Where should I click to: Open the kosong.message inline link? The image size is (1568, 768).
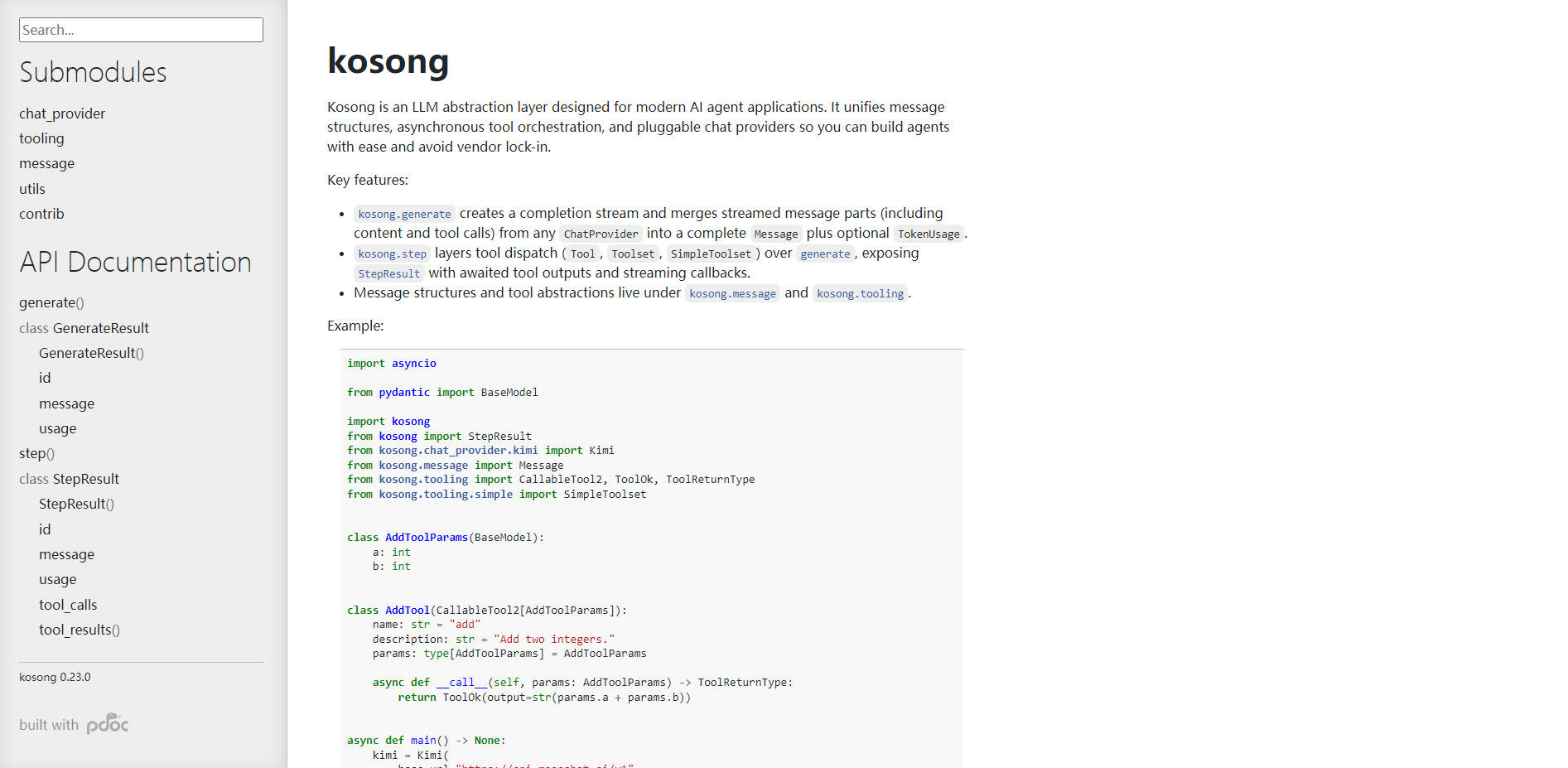point(732,293)
